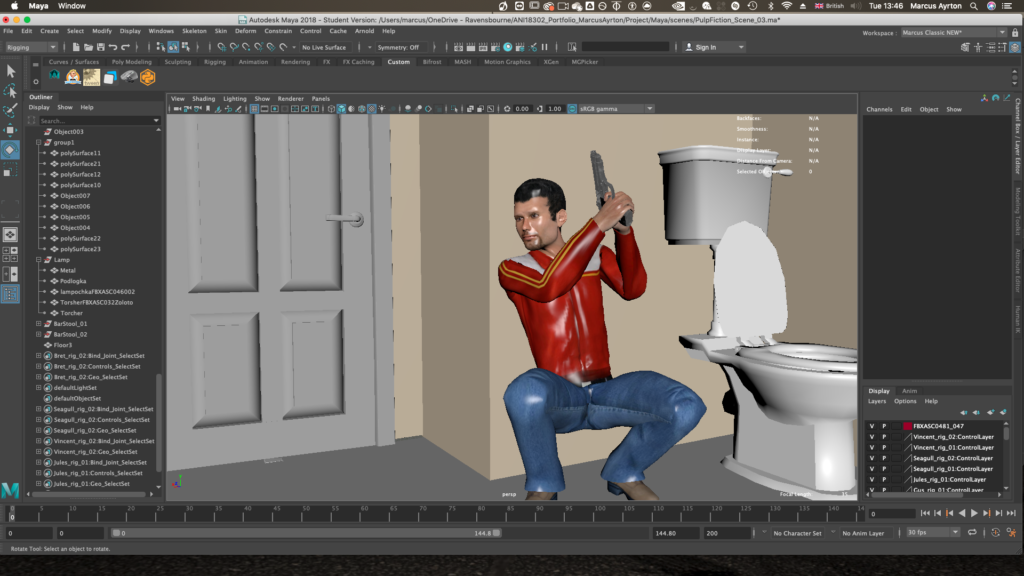Switch to the Animation shelf tab

tap(253, 62)
